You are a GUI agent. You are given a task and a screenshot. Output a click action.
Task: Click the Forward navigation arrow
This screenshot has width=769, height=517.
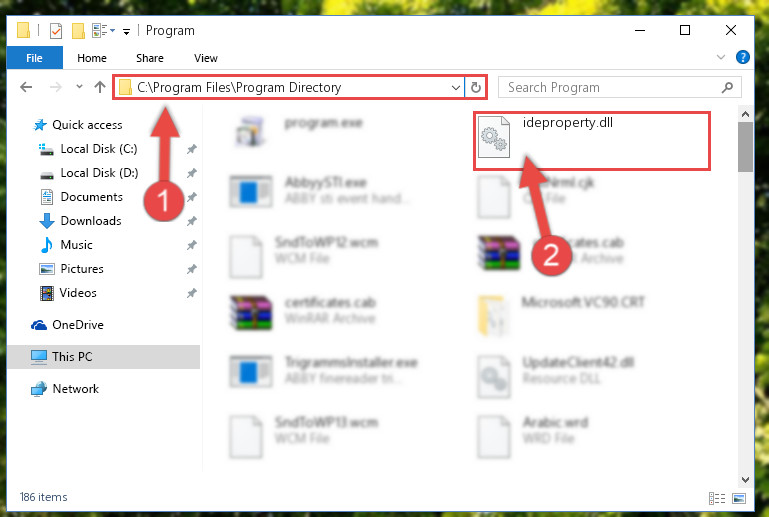(56, 87)
